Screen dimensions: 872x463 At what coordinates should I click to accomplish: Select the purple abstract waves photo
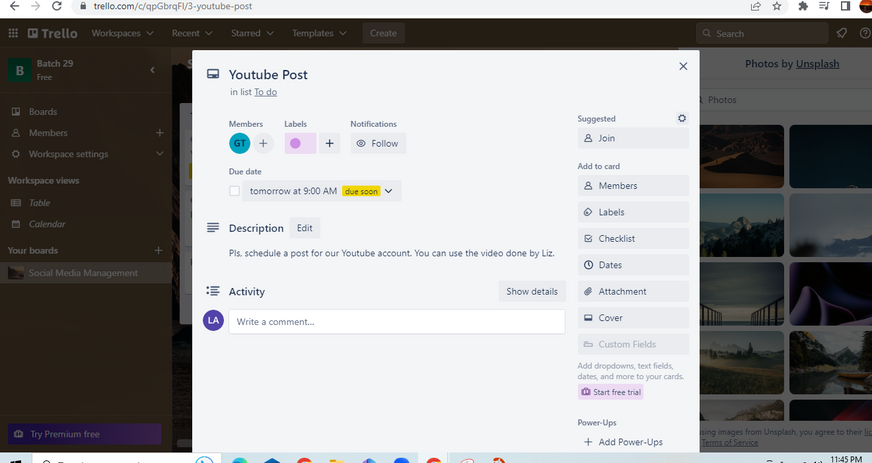[830, 294]
